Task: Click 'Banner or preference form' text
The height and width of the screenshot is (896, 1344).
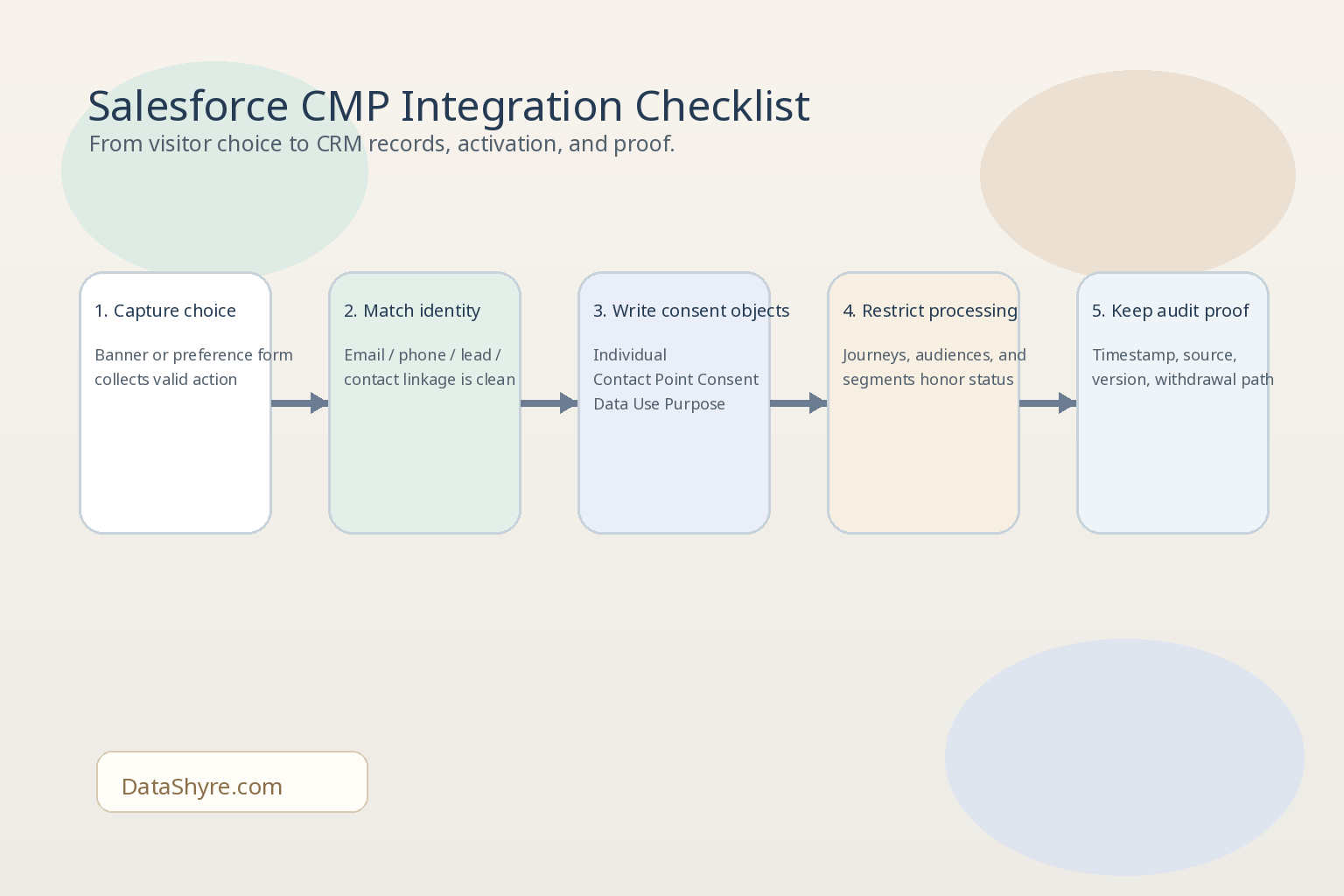Action: [x=193, y=354]
